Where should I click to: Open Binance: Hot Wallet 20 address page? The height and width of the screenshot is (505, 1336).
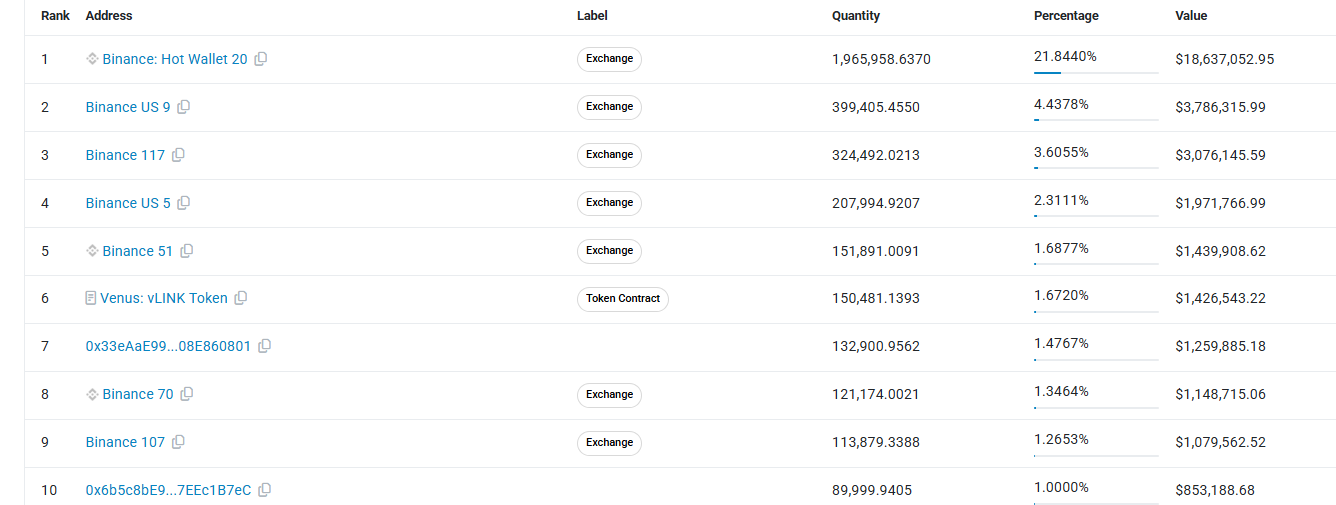(175, 59)
